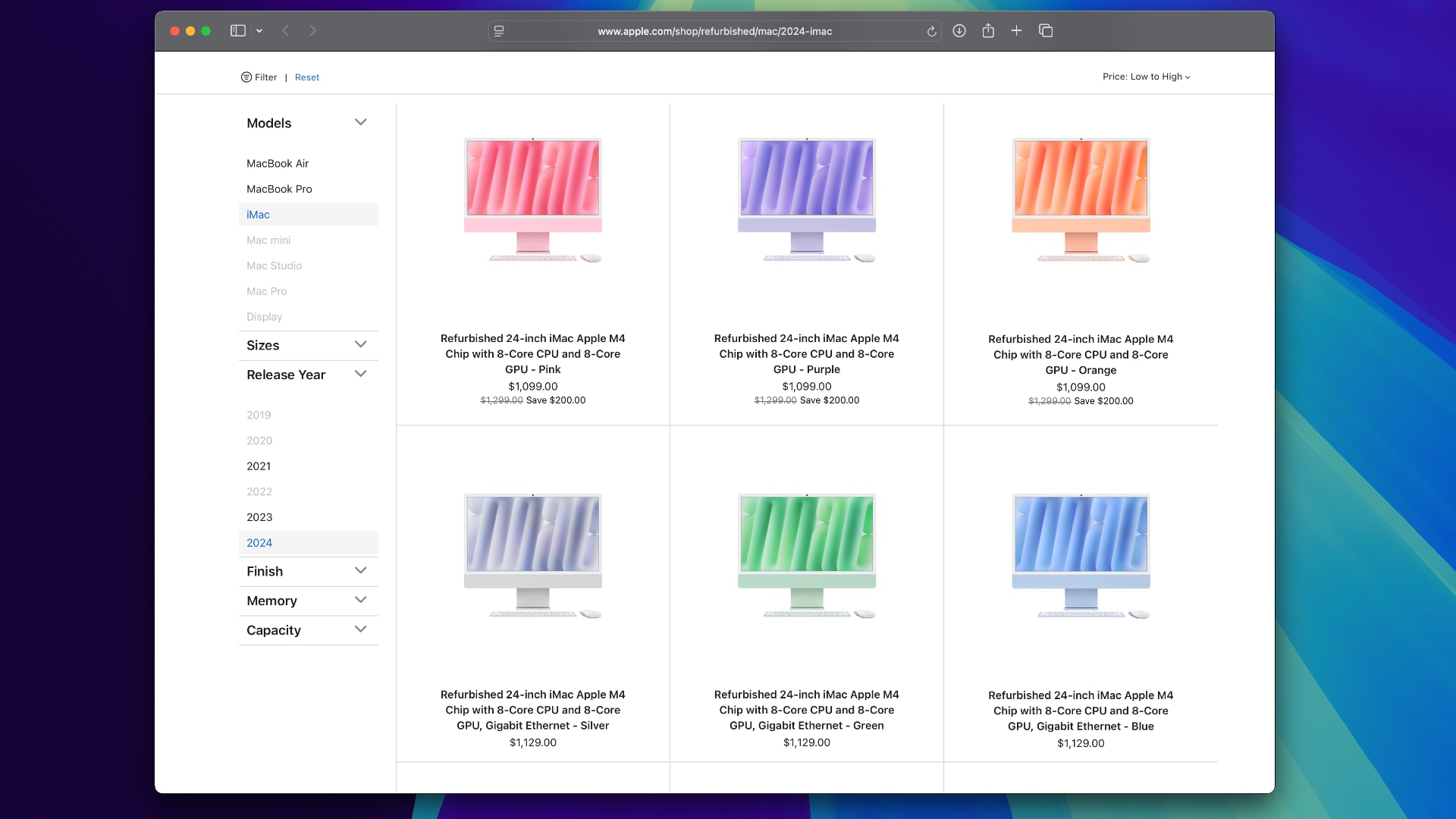
Task: Open Refurbished iMac M4 Pink title link
Action: pos(533,354)
